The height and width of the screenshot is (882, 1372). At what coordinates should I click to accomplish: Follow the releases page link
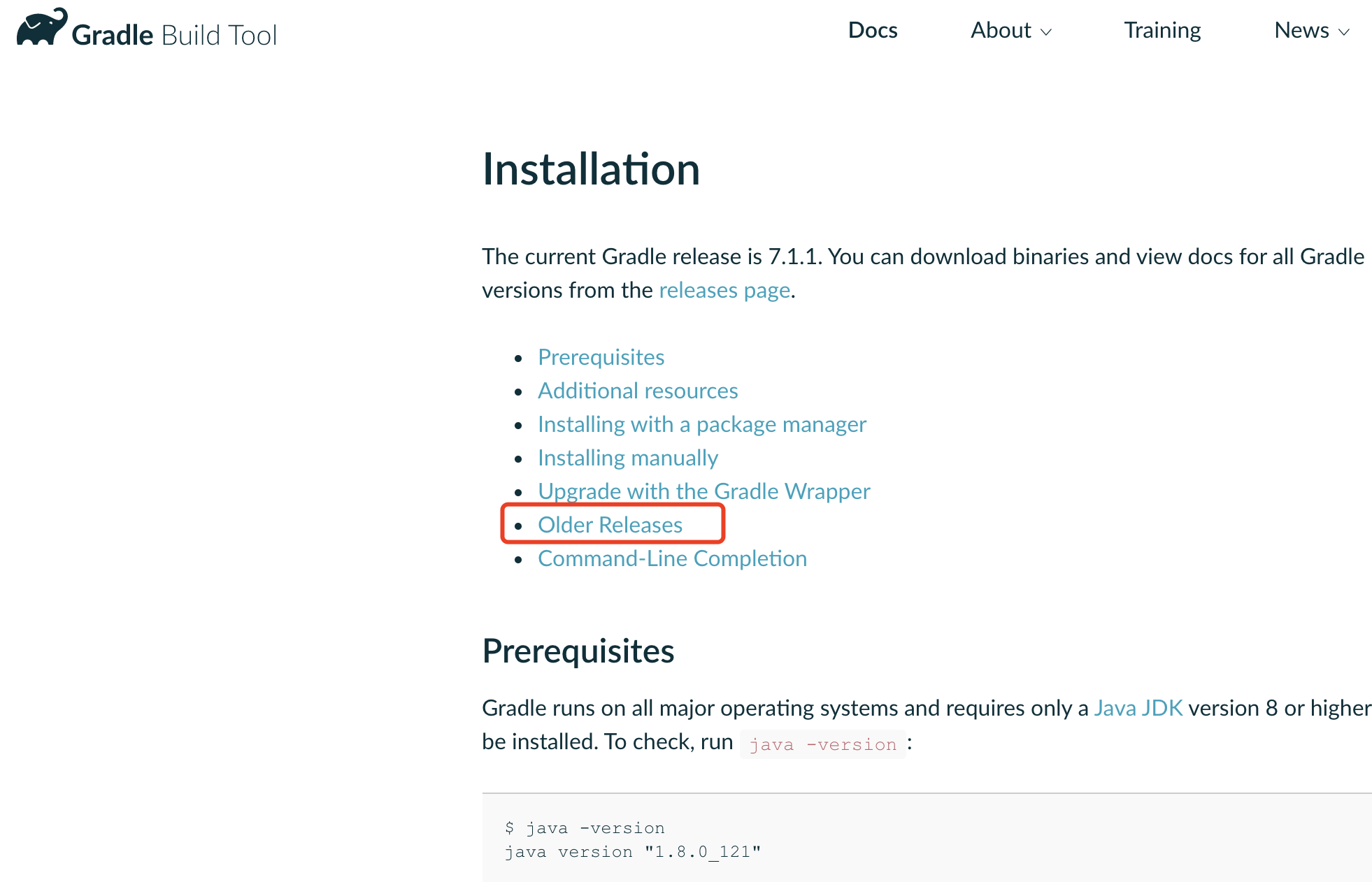coord(724,290)
